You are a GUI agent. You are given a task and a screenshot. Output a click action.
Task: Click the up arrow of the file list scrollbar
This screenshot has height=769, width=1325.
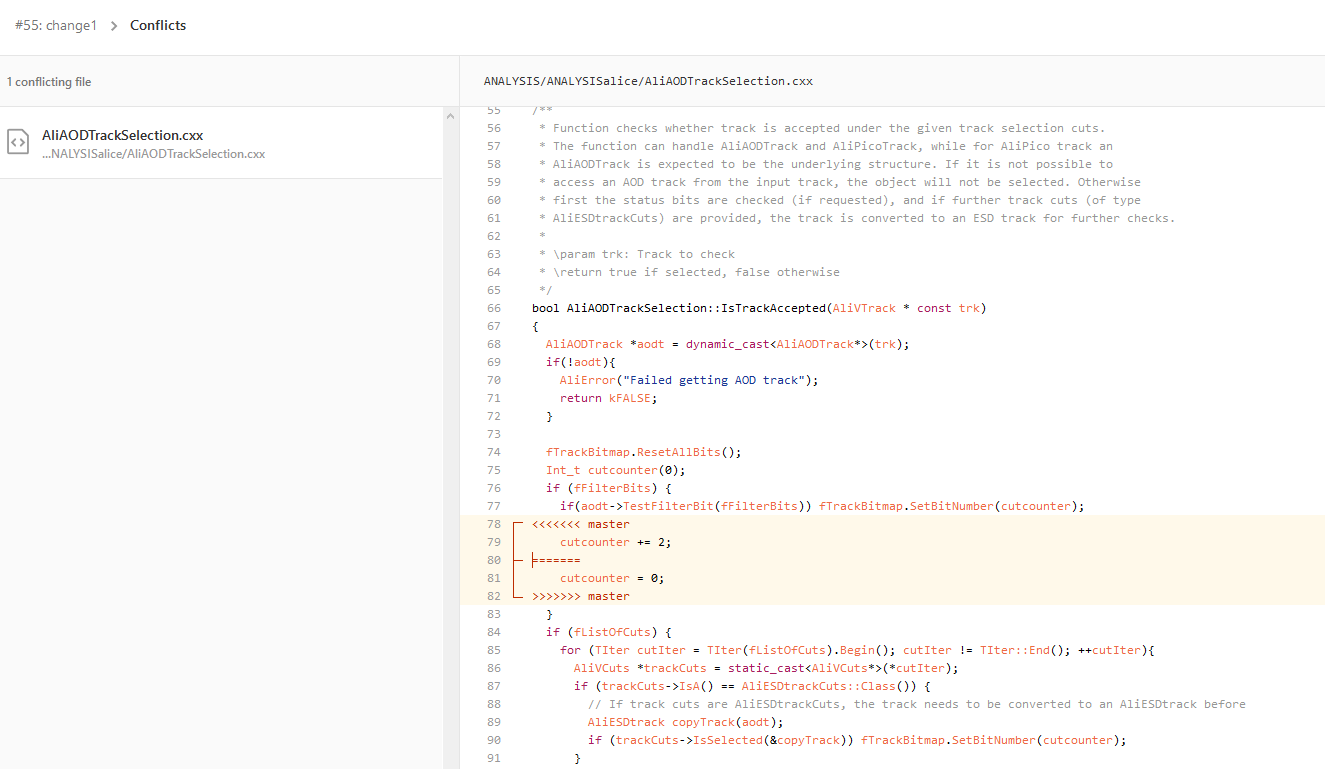(x=450, y=116)
